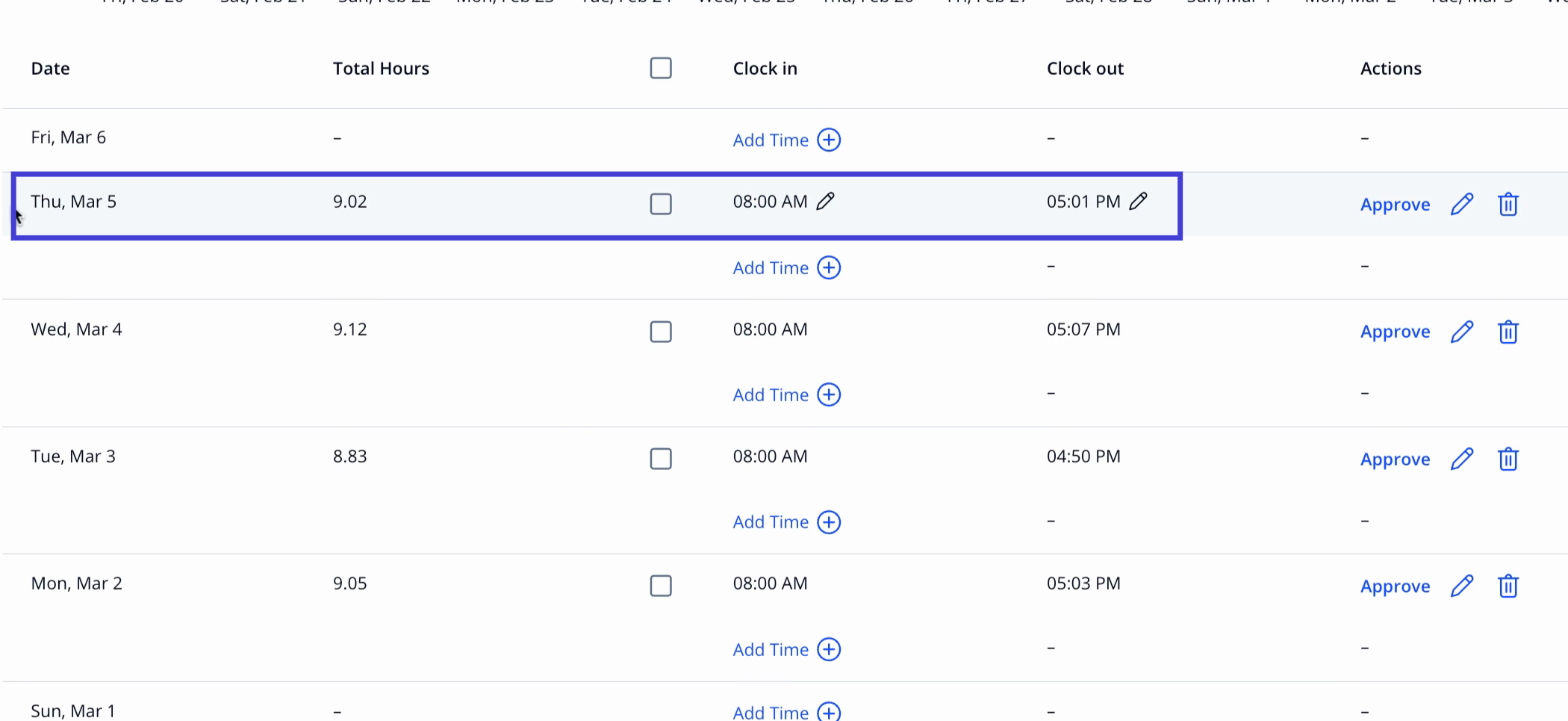Check the Mon, Mar 2 row checkbox

(661, 586)
